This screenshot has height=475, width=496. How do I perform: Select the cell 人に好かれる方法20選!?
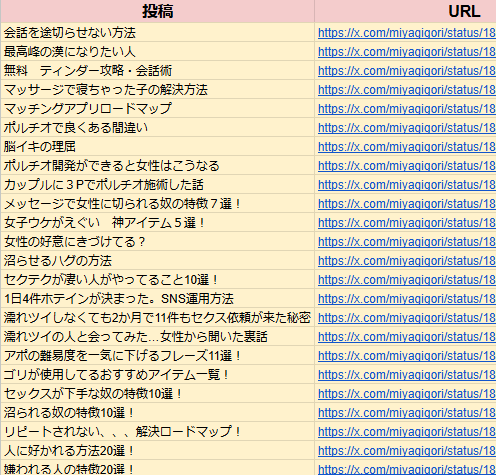pyautogui.click(x=158, y=450)
